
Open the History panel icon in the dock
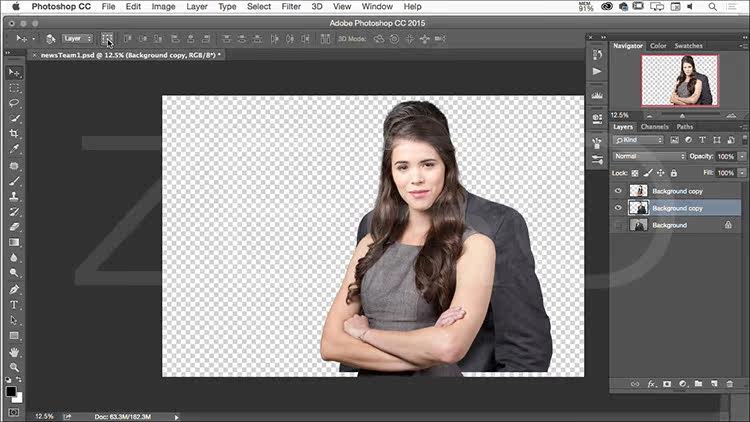click(597, 55)
